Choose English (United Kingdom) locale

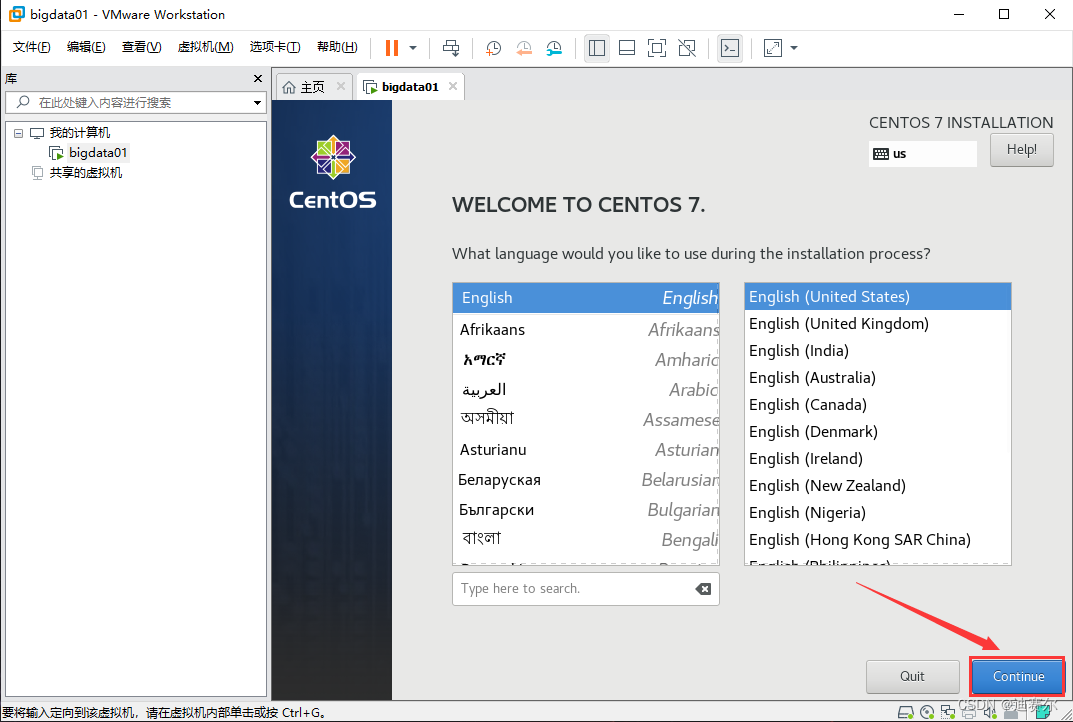tap(877, 324)
